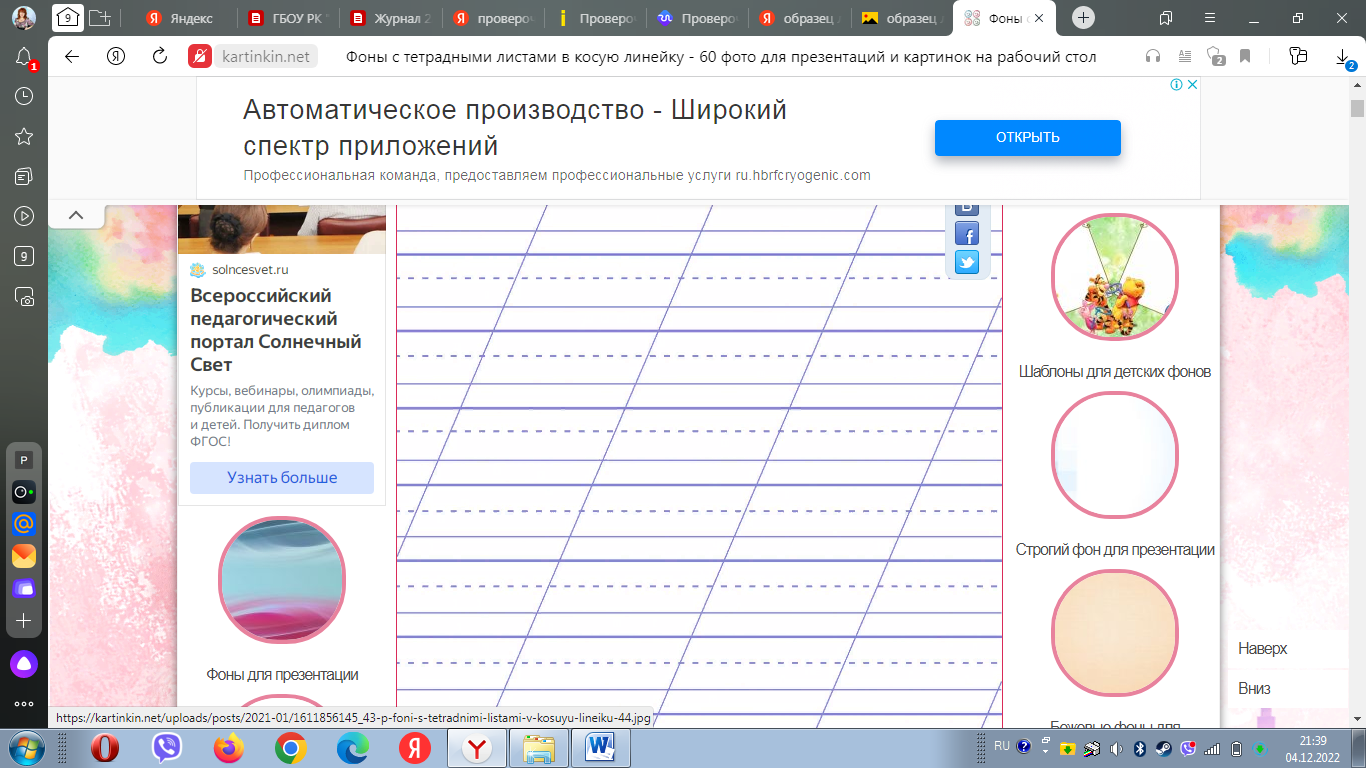Switch to the ГБОУ РК tab
This screenshot has height=768, width=1366.
[x=290, y=18]
